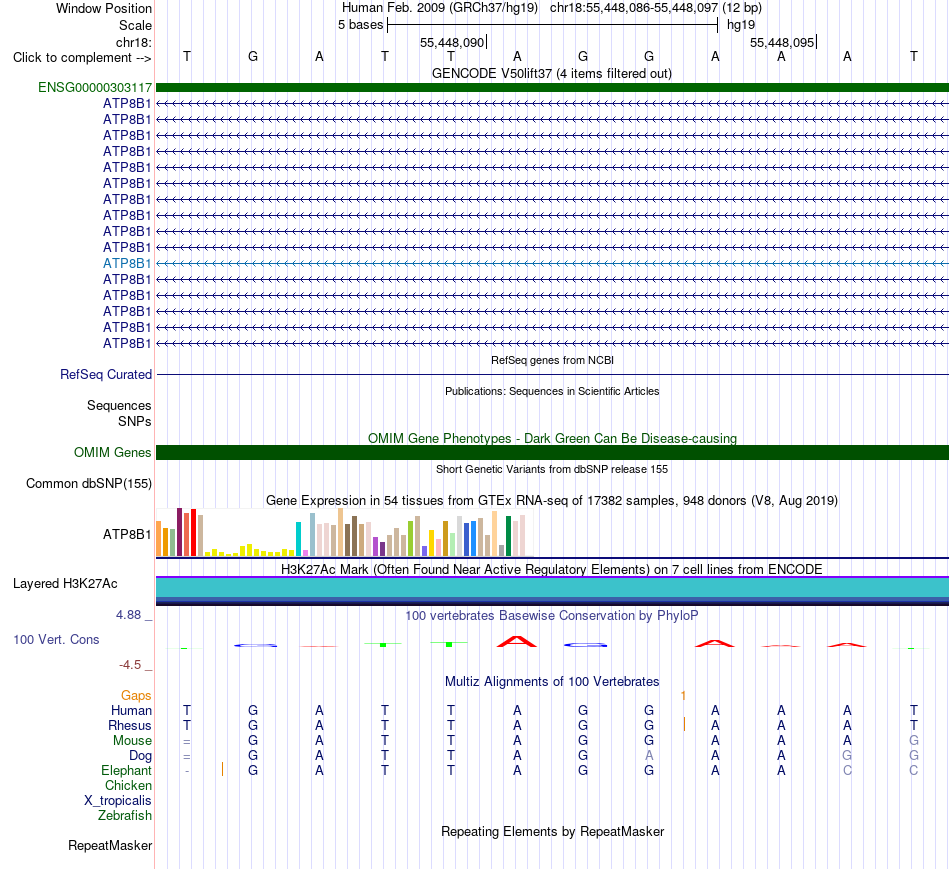Open 'H3K27Ac Mark' ENCODE track title
Image resolution: width=950 pixels, height=869 pixels.
(x=551, y=570)
